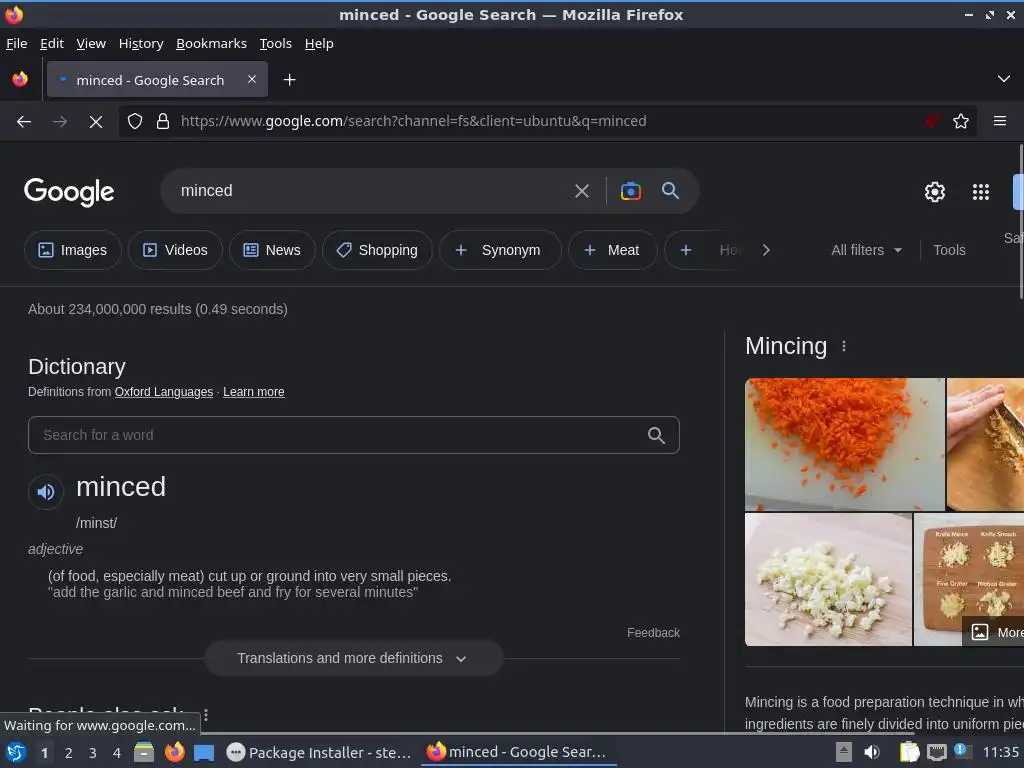Filter results by Images

(x=72, y=250)
